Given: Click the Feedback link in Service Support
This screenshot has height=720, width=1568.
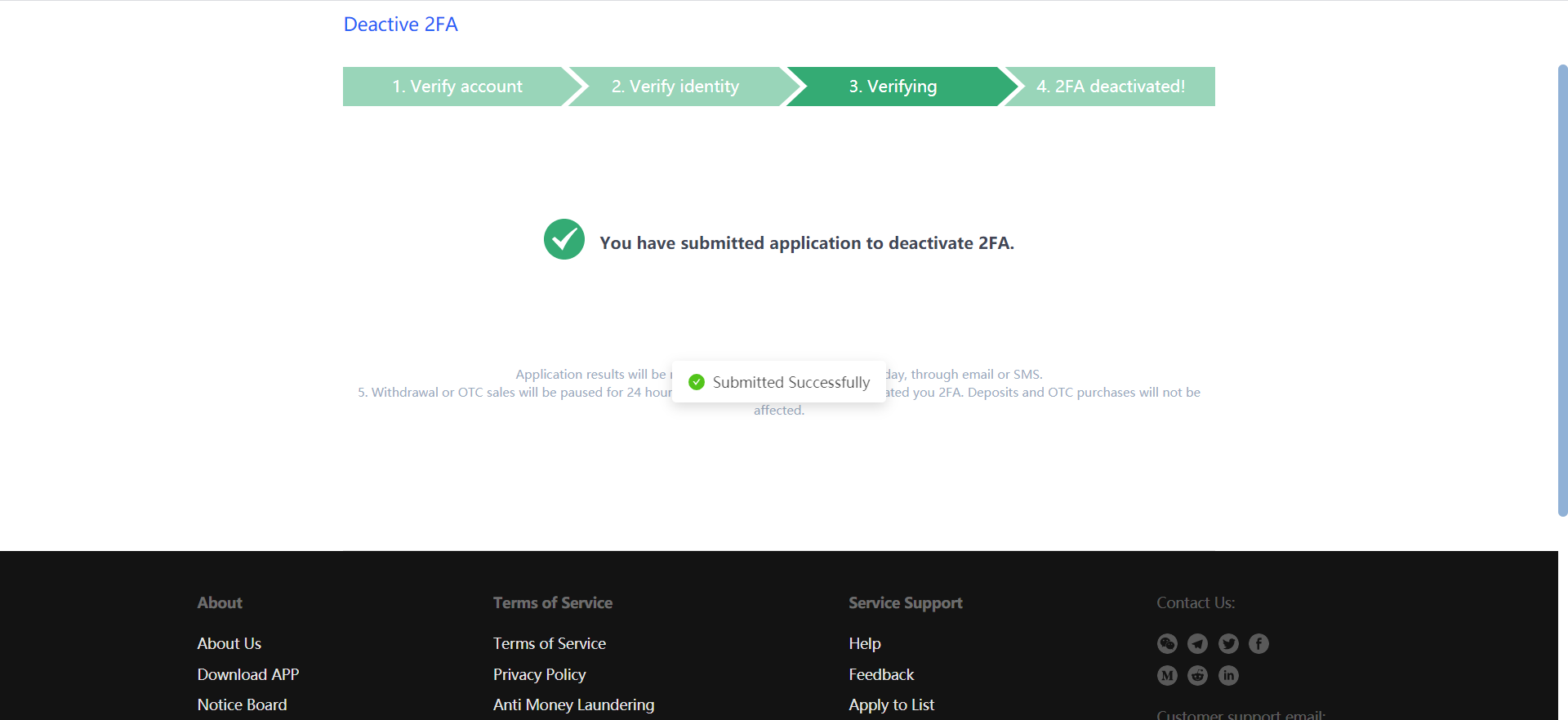Looking at the screenshot, I should click(881, 674).
